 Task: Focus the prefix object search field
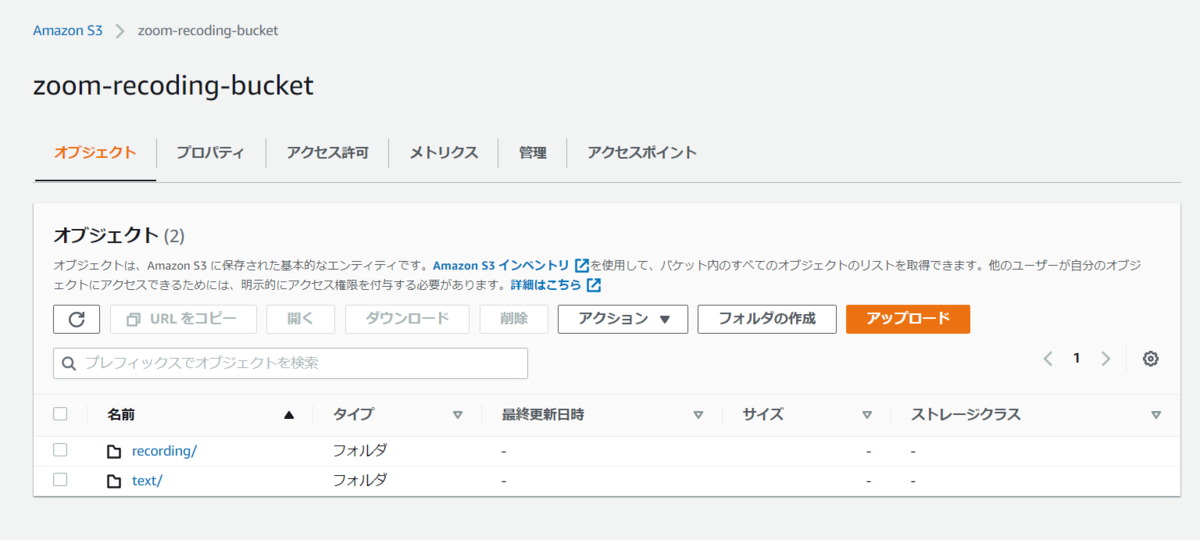(290, 363)
